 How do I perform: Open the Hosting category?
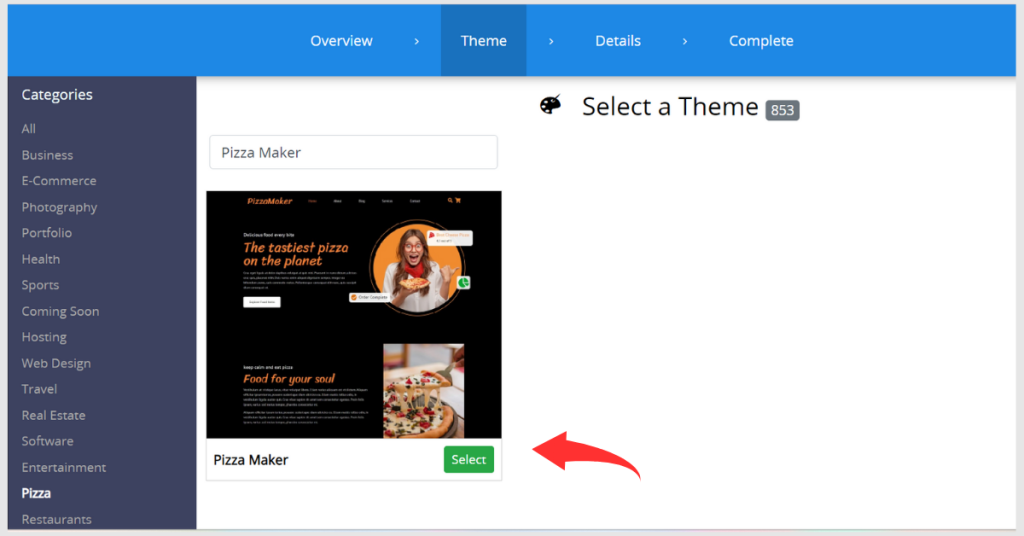pos(44,338)
